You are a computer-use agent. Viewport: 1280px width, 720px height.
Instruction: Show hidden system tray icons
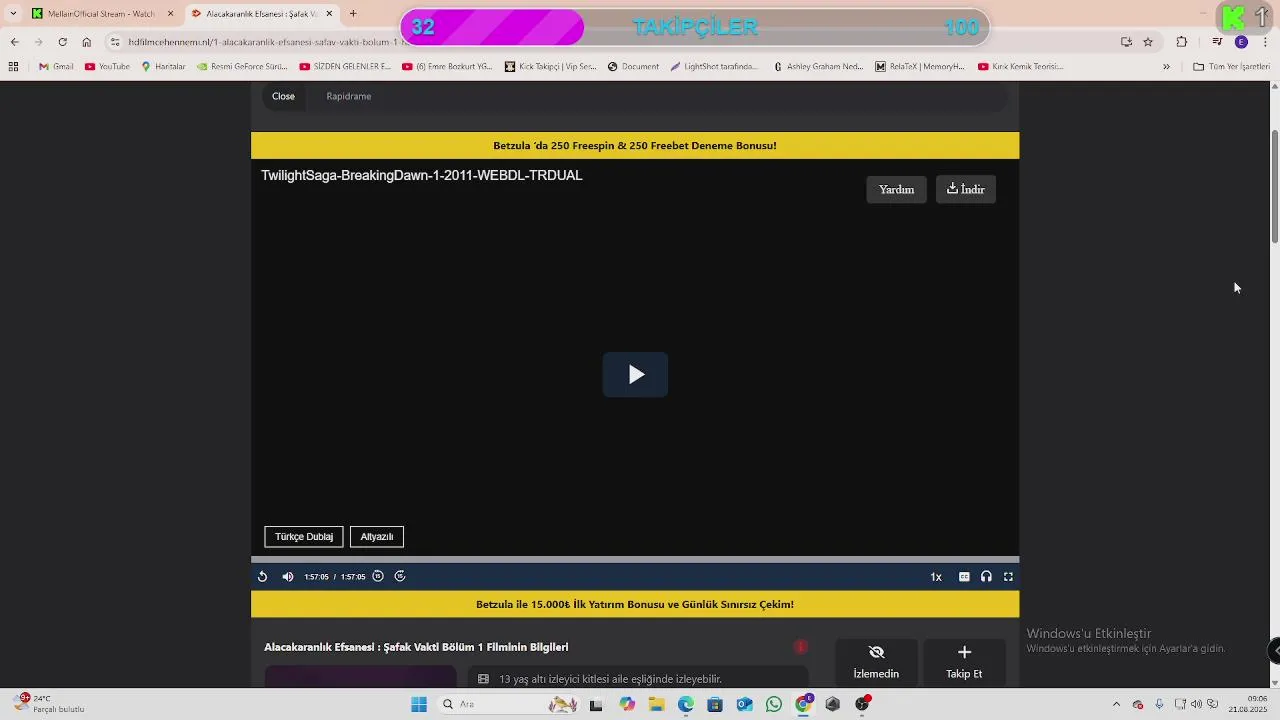tap(1116, 705)
